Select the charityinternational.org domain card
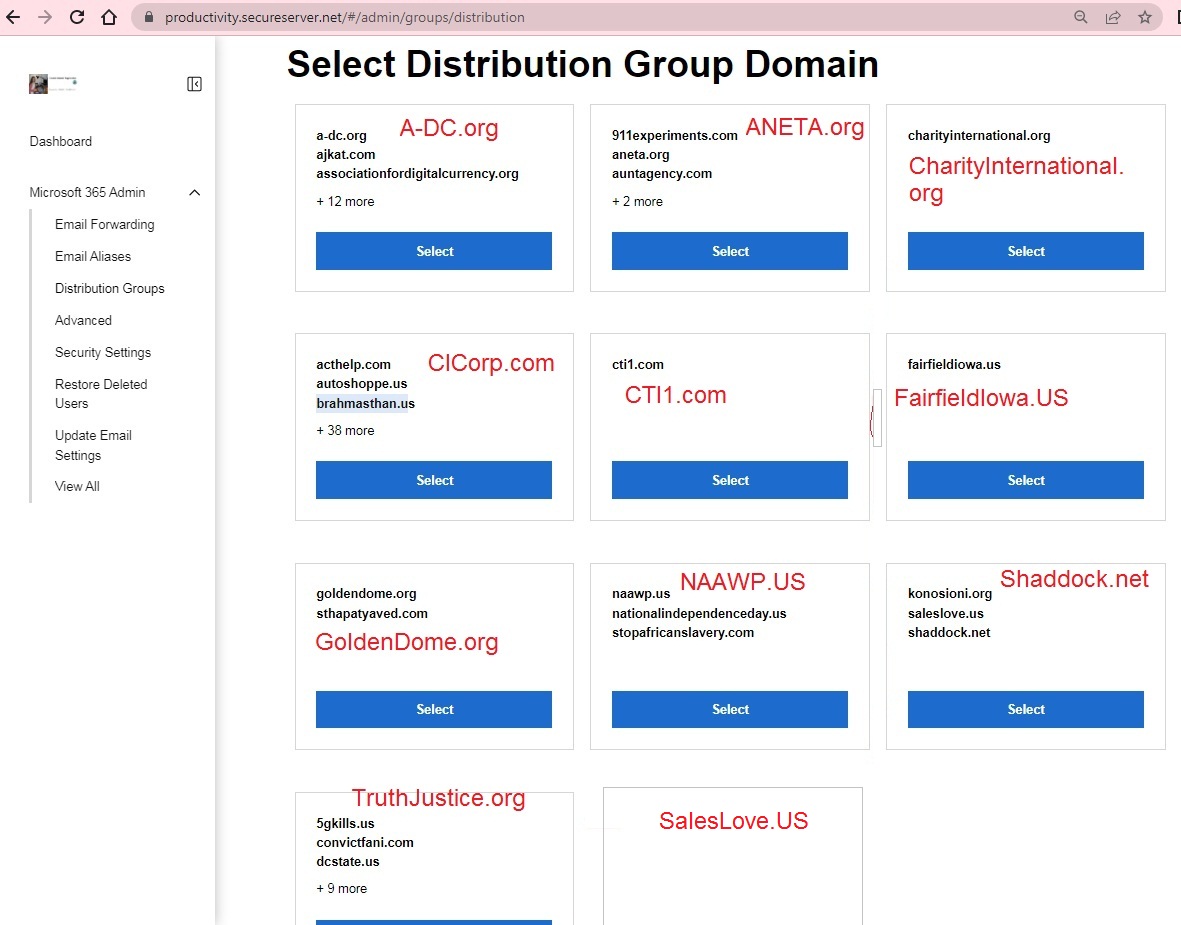This screenshot has width=1181, height=925. pyautogui.click(x=1026, y=251)
